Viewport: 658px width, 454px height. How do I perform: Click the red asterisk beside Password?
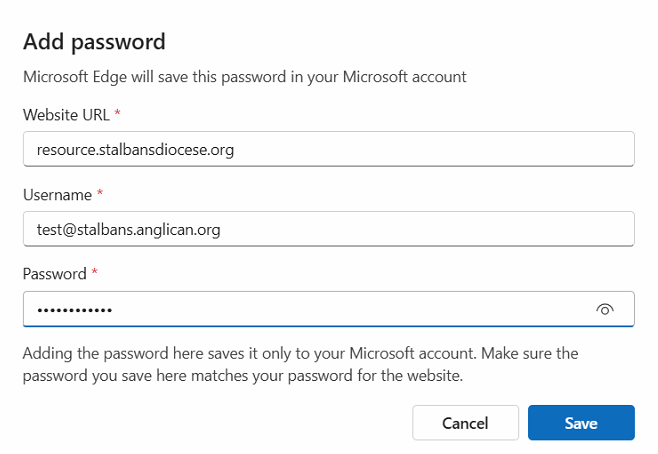[94, 271]
